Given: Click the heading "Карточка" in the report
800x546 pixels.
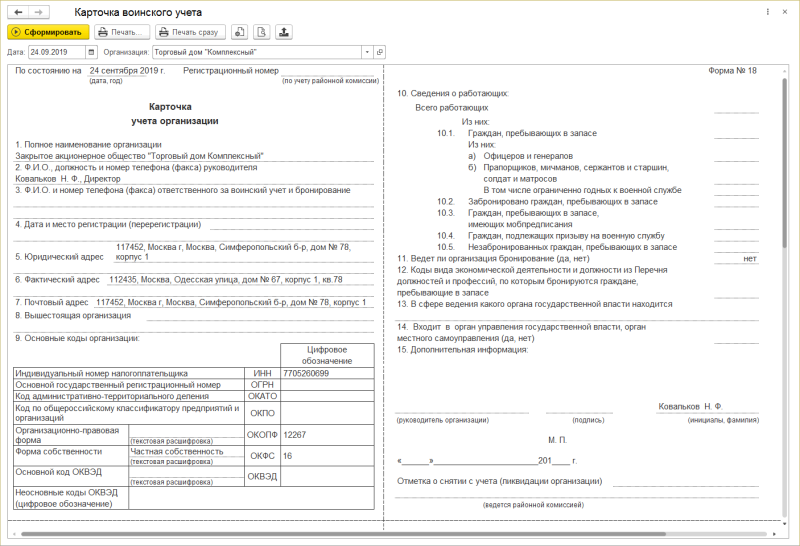Looking at the screenshot, I should coord(170,107).
